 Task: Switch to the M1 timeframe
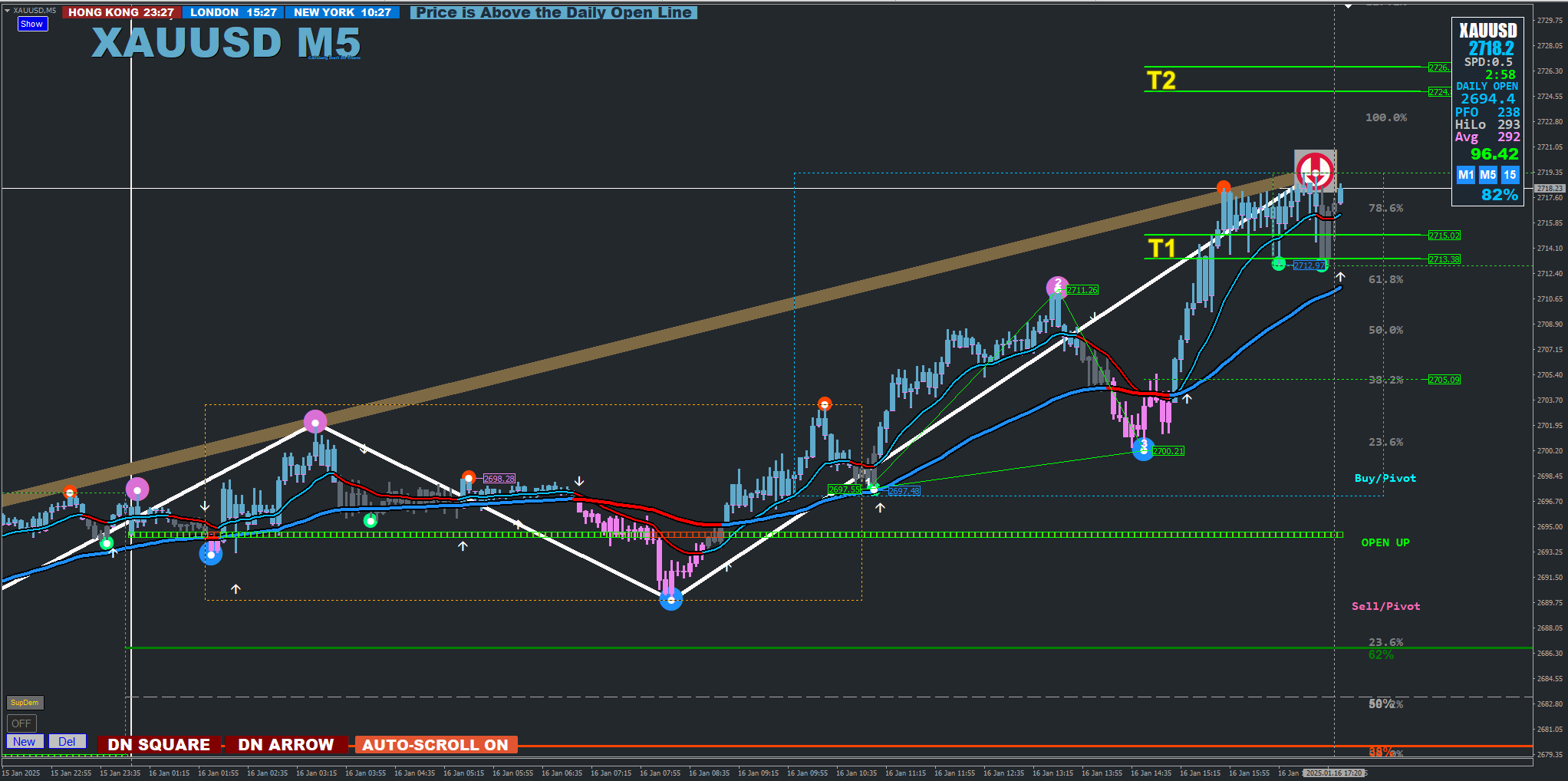[x=1465, y=175]
